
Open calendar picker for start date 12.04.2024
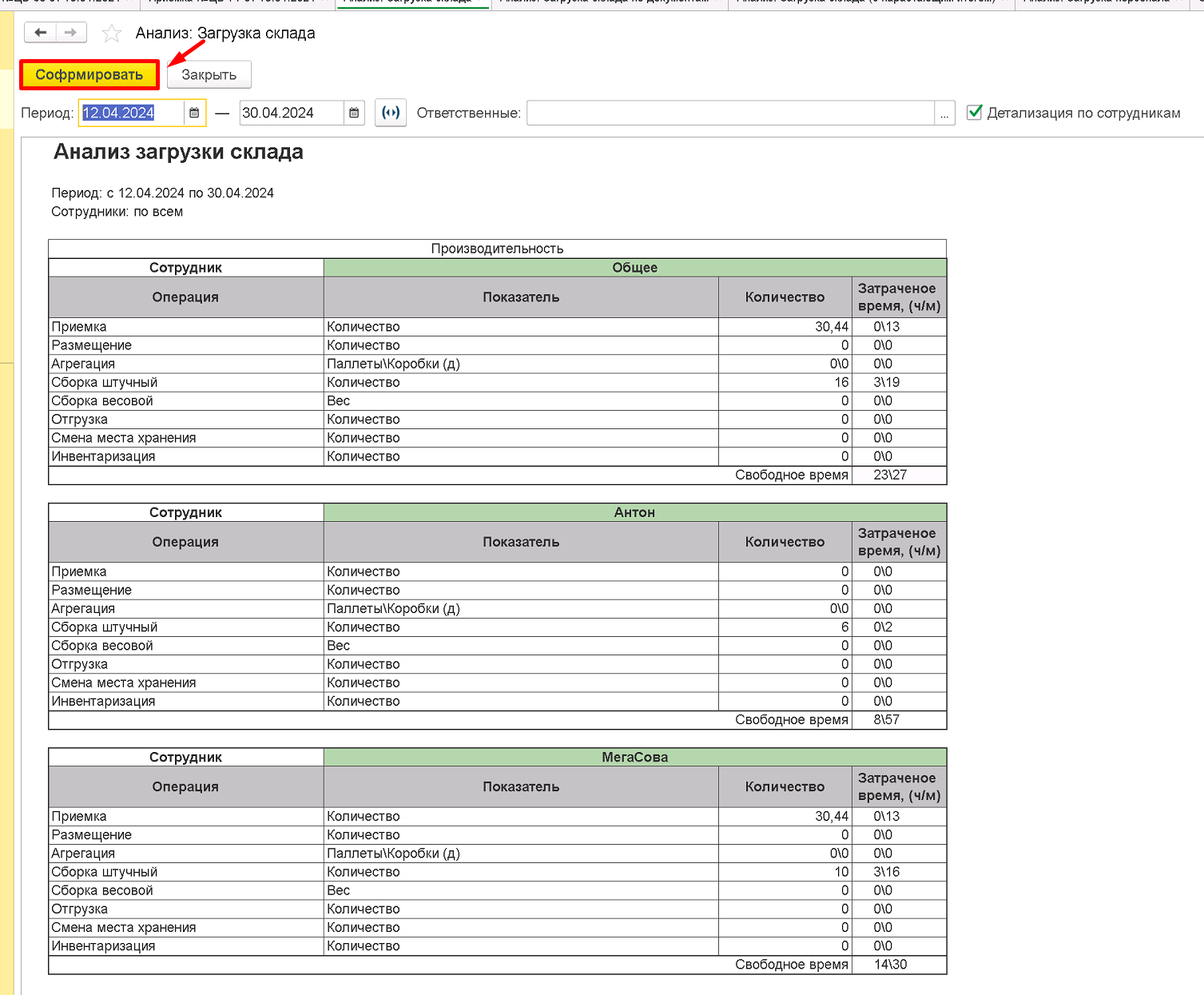[194, 113]
